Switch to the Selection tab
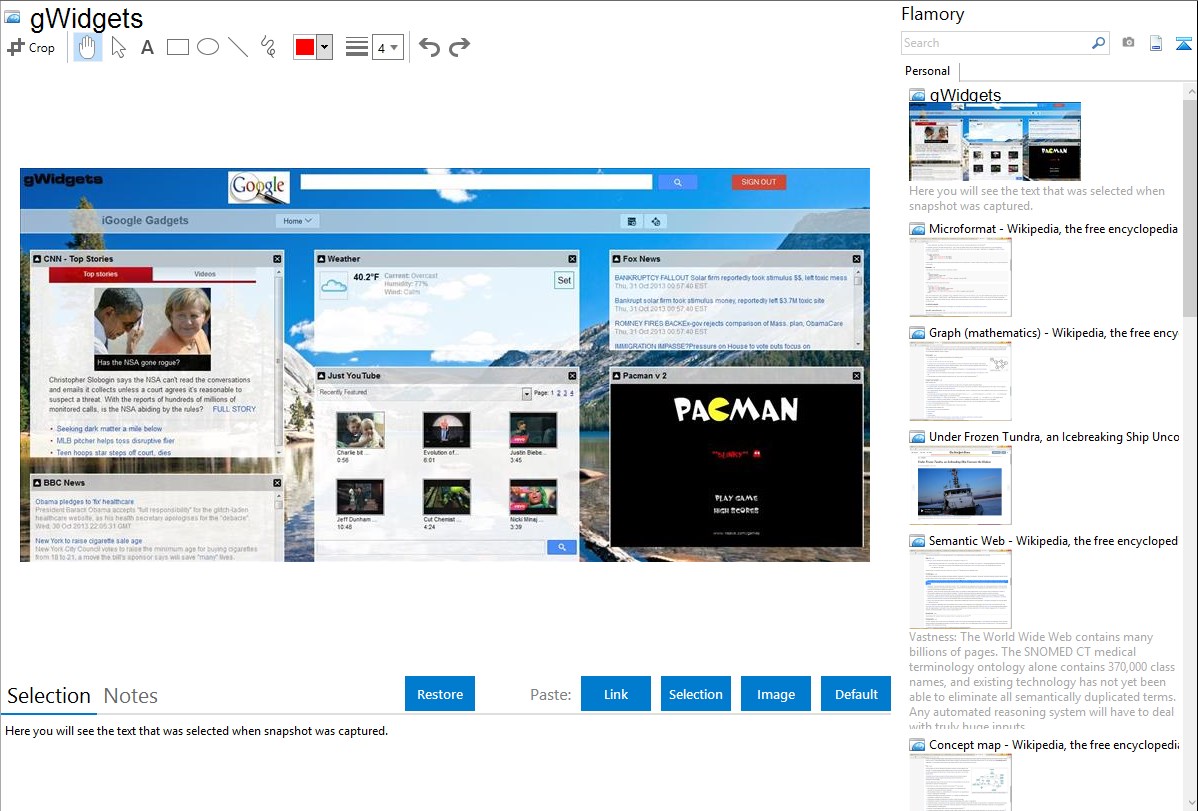This screenshot has width=1198, height=811. point(49,696)
